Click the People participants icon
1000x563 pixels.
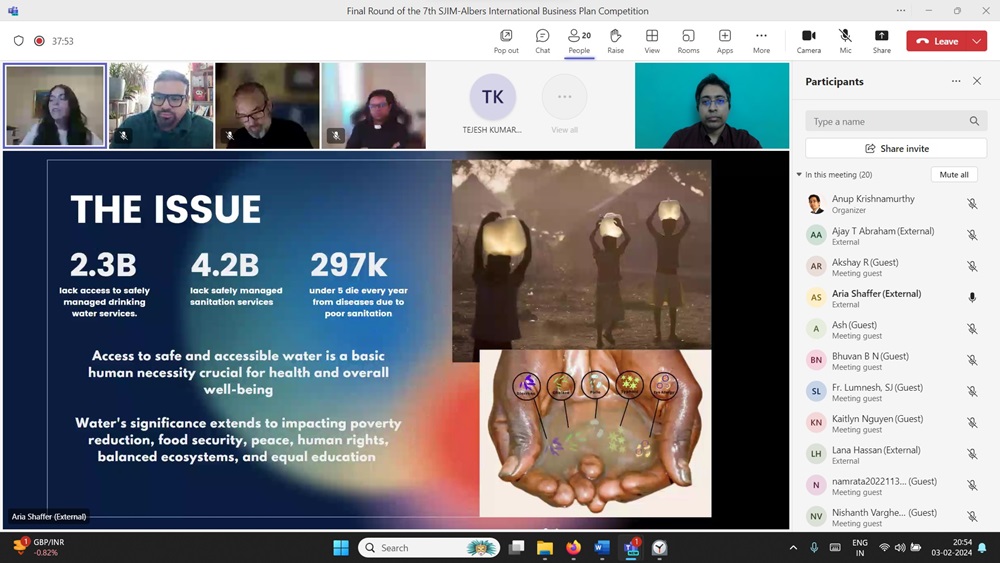579,41
